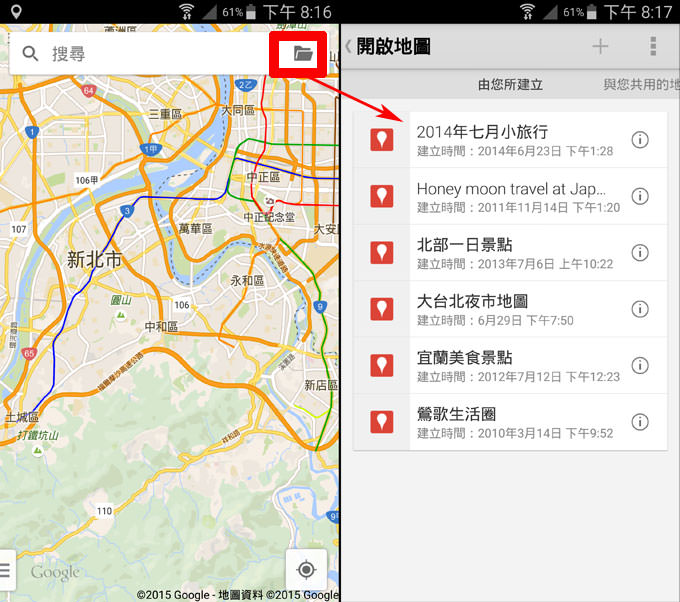Open Honey moon travel at Jap... map
Viewport: 680px width, 602px height.
tap(510, 196)
